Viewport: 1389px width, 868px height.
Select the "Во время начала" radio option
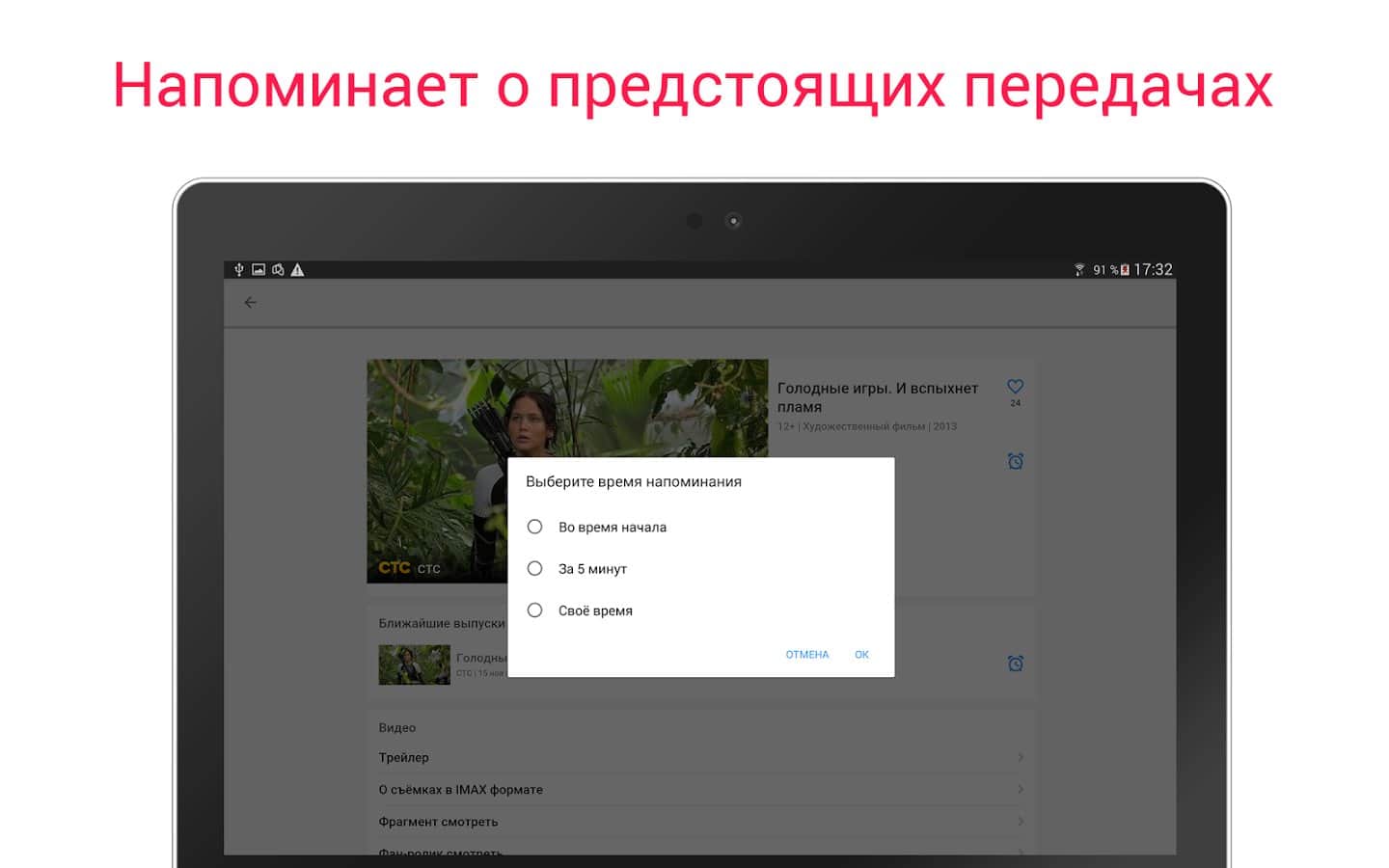click(x=535, y=527)
